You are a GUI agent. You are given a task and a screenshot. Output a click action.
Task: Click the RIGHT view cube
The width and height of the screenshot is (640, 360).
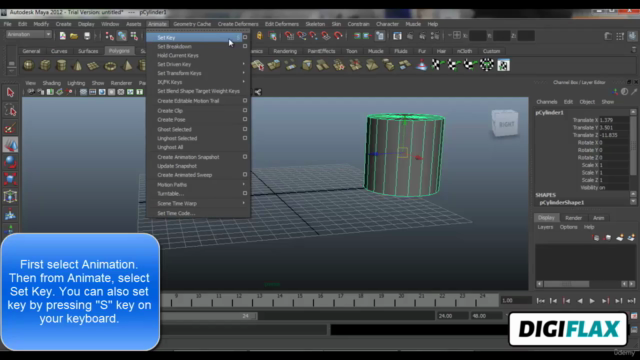coord(505,123)
